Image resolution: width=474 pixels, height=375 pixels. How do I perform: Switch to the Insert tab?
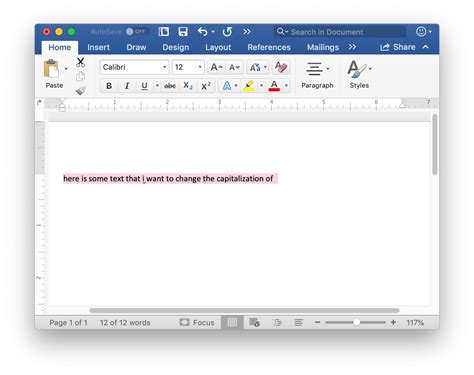click(x=98, y=47)
